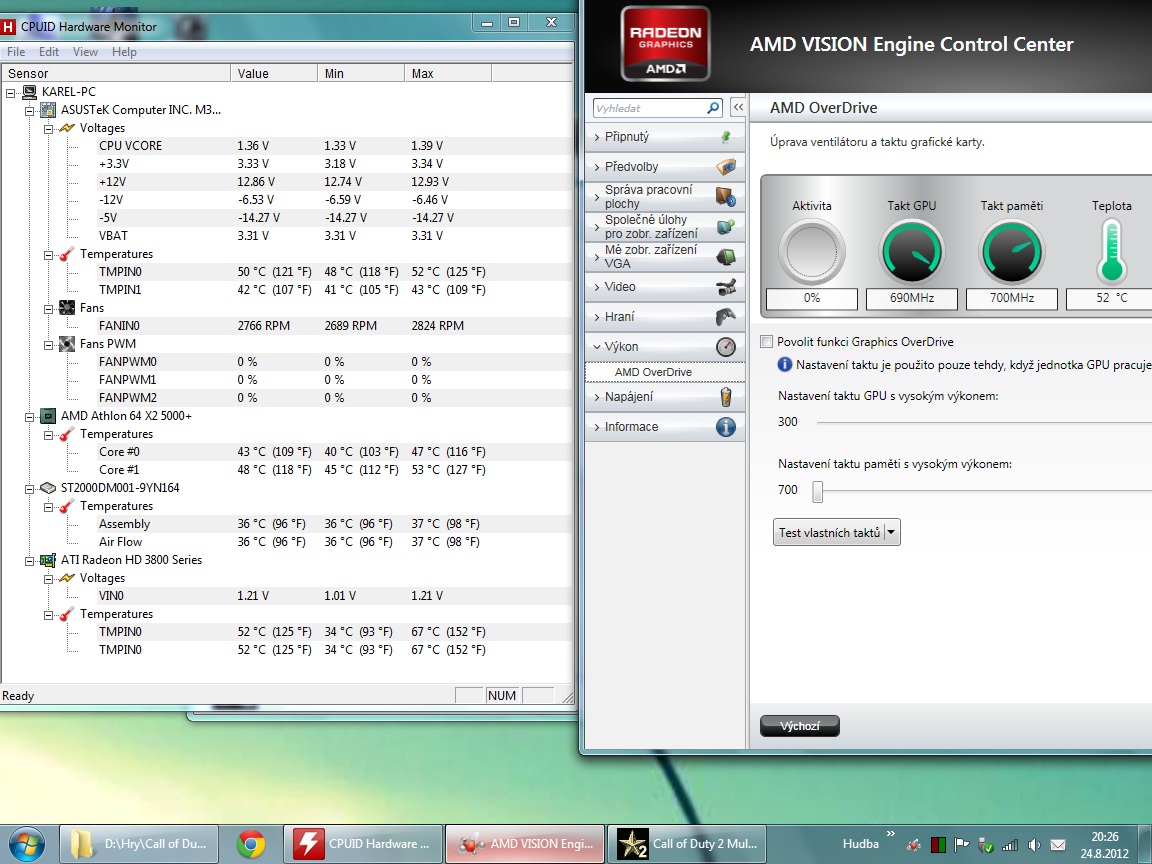Click the Výchozí defaults button
The width and height of the screenshot is (1152, 864).
[799, 726]
